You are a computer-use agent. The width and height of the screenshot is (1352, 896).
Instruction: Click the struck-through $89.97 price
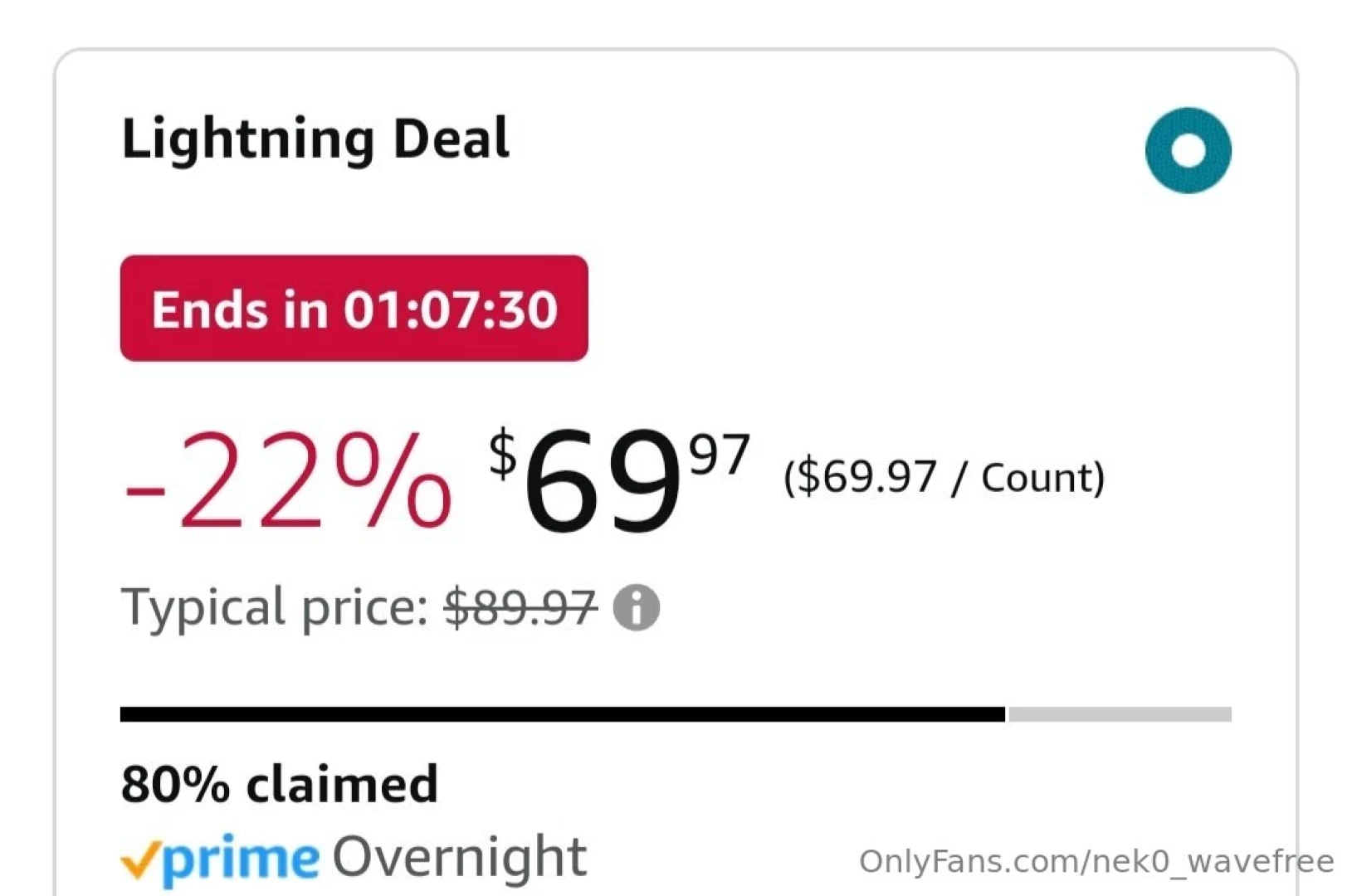[x=520, y=606]
